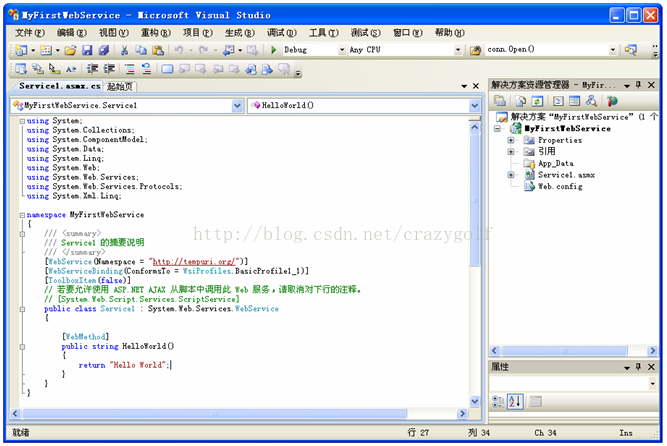Click Next Bookmark in Document icon
The width and height of the screenshot is (667, 446).
coord(267,69)
